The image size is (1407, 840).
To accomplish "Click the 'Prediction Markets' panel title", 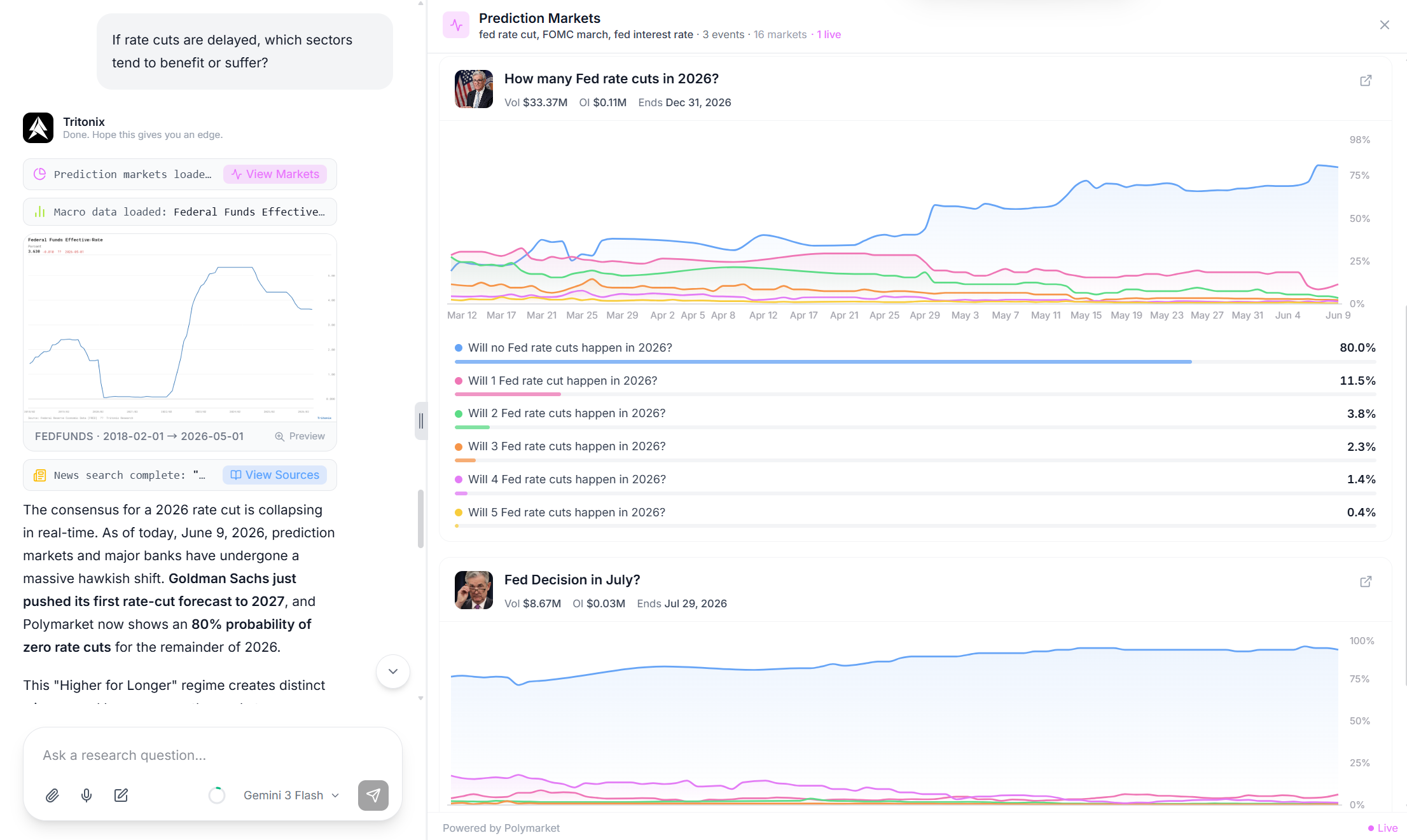I will [x=539, y=18].
